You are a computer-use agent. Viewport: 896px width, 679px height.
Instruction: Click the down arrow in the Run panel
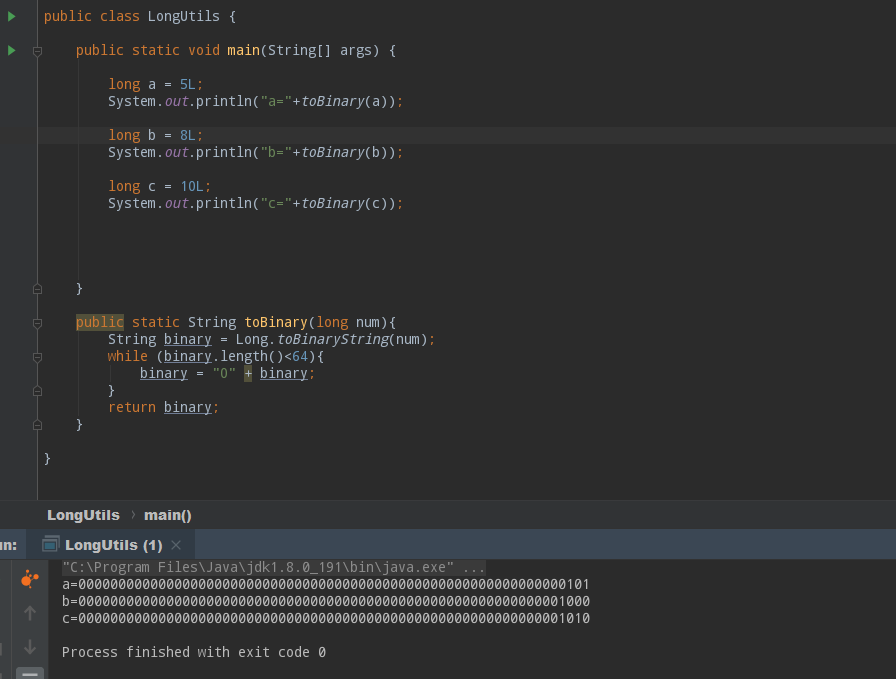[30, 647]
